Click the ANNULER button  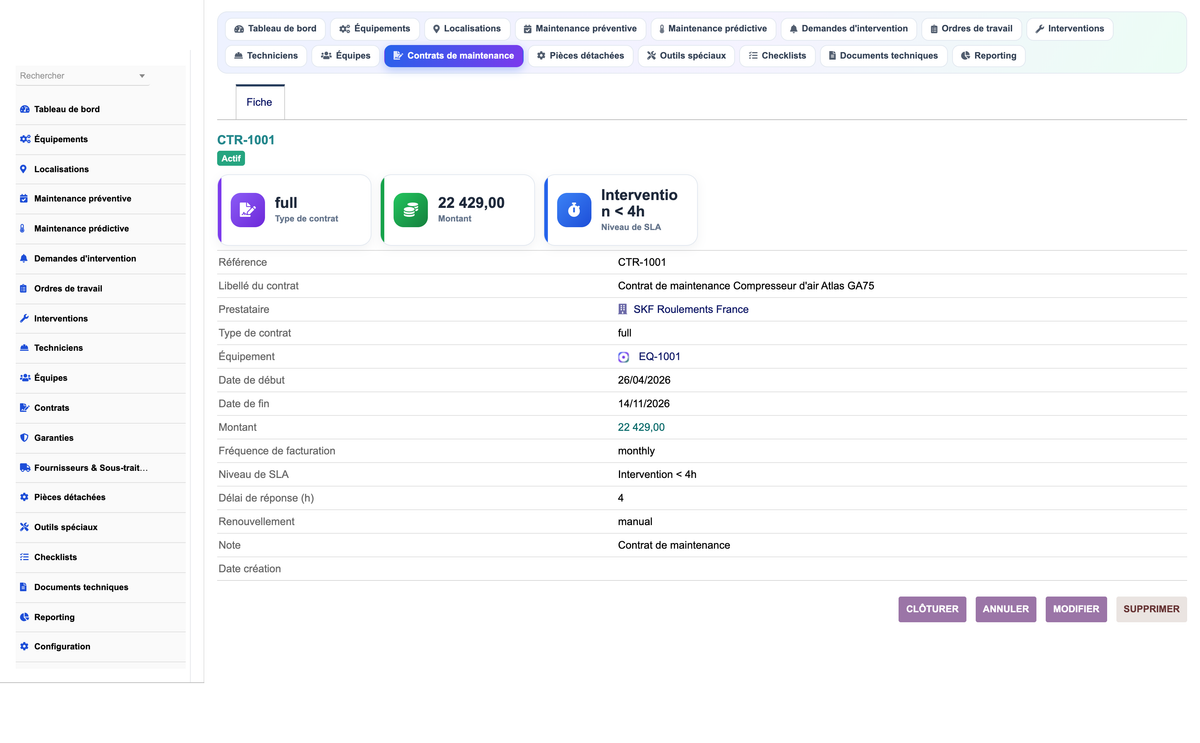coord(1006,609)
